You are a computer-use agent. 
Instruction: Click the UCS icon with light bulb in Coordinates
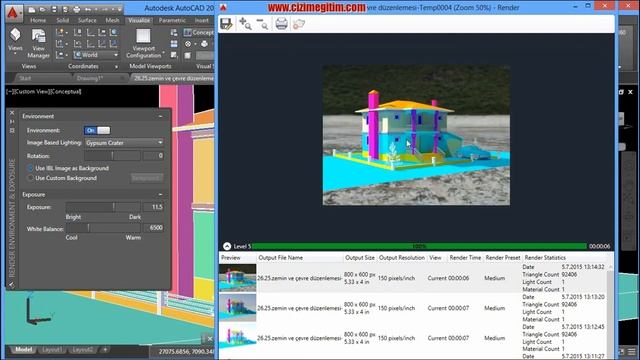(x=60, y=32)
